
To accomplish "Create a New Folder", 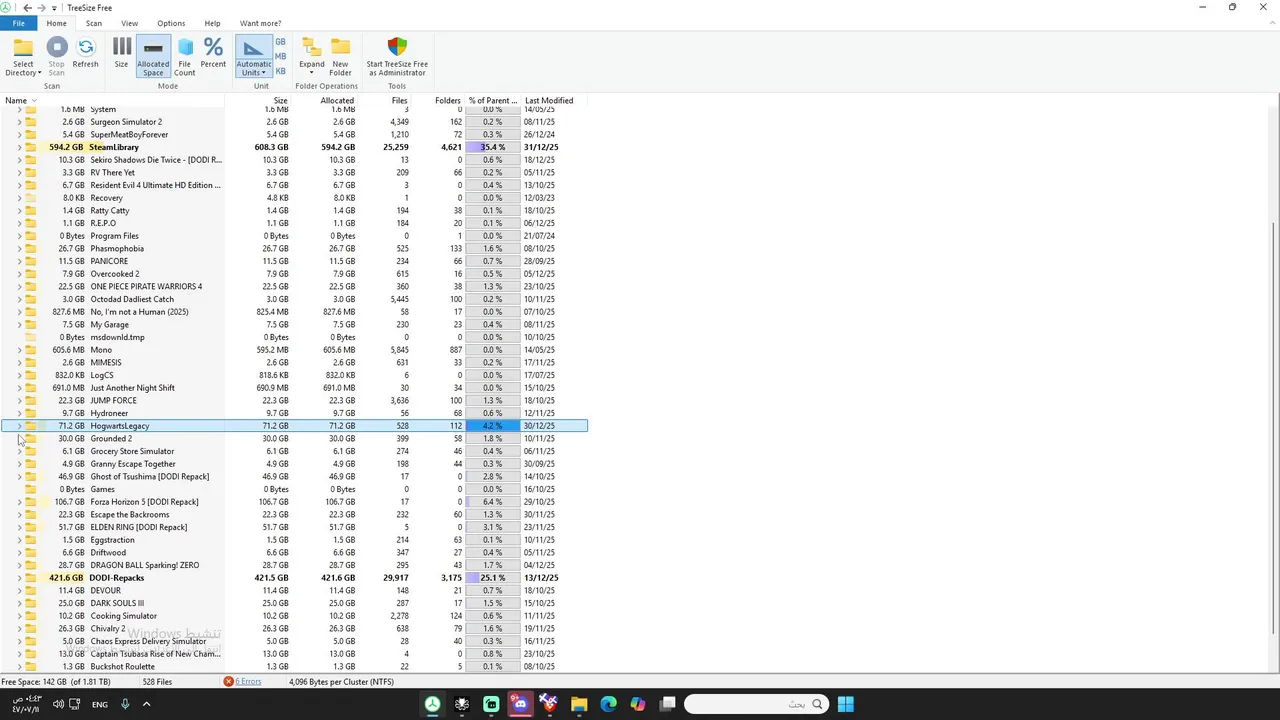I will [x=340, y=57].
